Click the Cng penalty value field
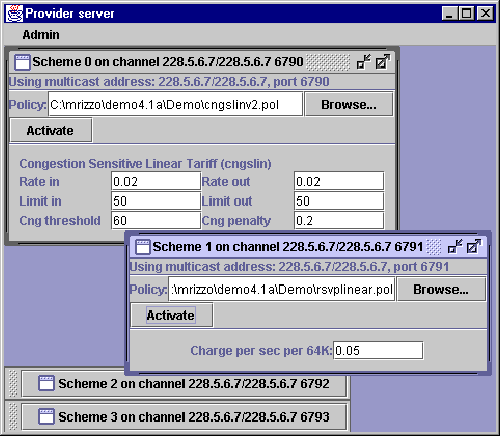 [x=339, y=221]
